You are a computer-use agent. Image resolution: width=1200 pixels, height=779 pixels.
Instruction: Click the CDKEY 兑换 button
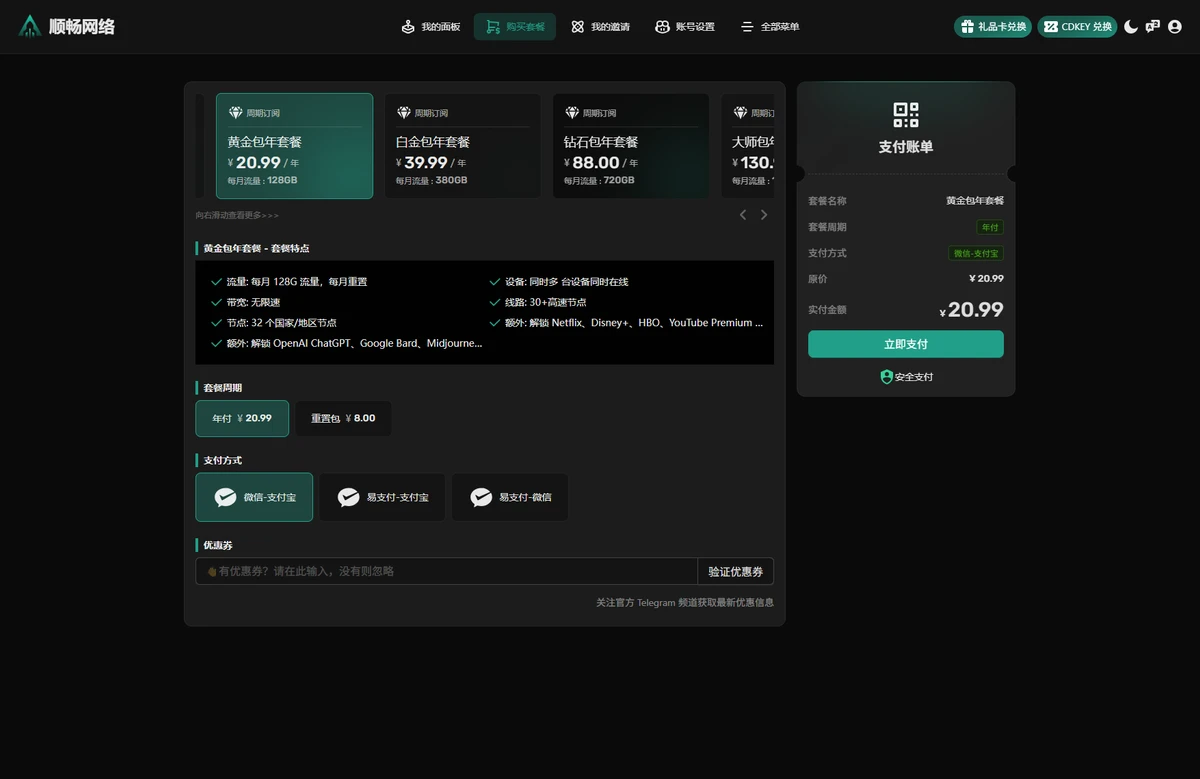point(1077,27)
